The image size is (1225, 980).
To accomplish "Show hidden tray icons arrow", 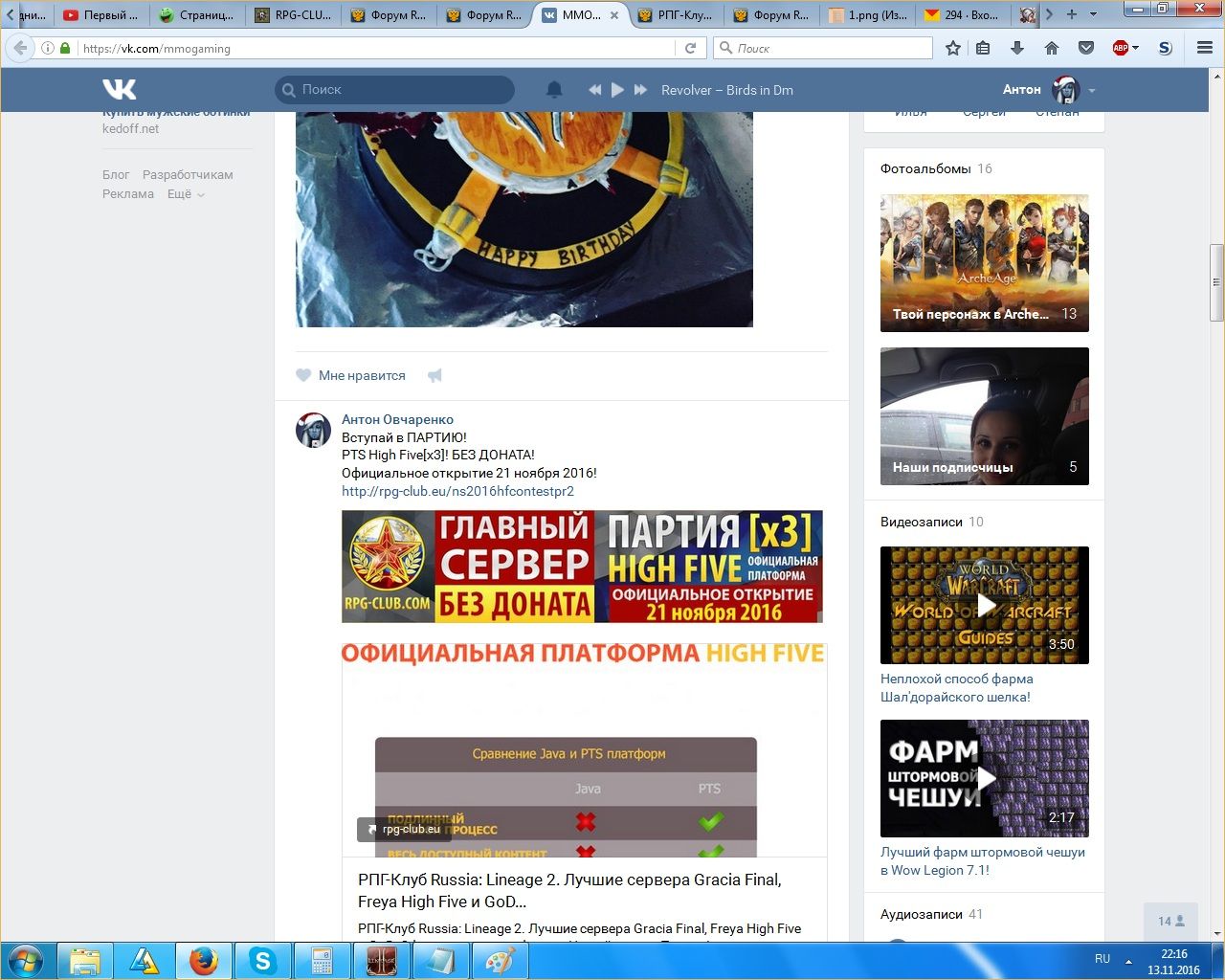I will 1128,960.
